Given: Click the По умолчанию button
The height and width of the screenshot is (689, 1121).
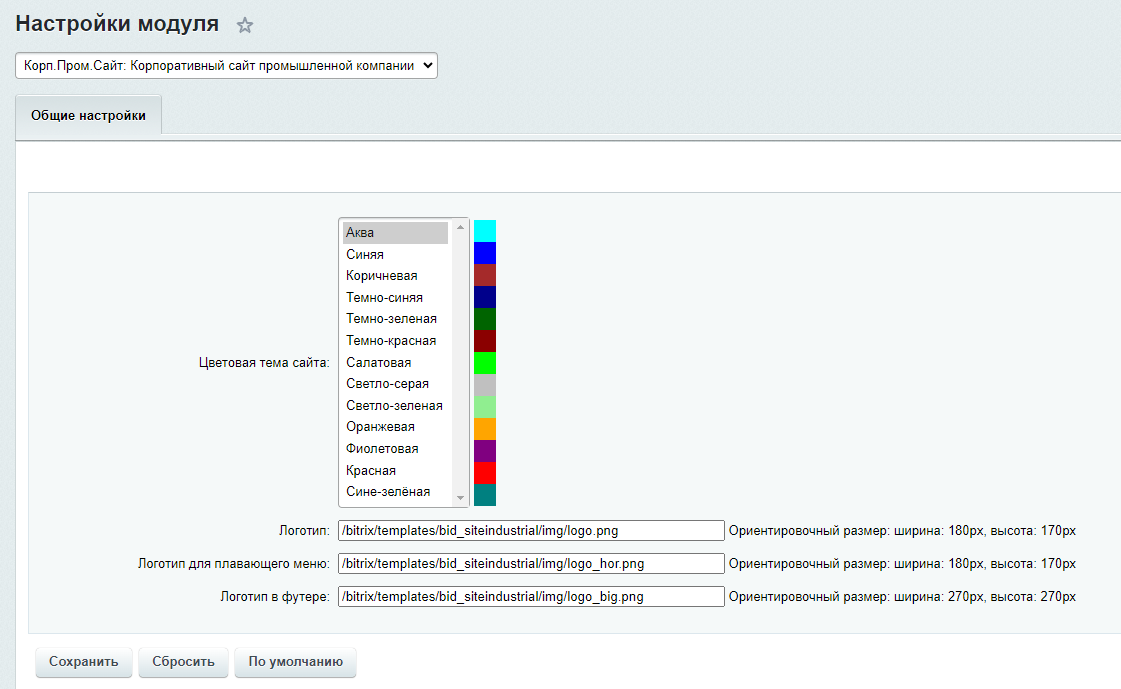Looking at the screenshot, I should pos(295,662).
